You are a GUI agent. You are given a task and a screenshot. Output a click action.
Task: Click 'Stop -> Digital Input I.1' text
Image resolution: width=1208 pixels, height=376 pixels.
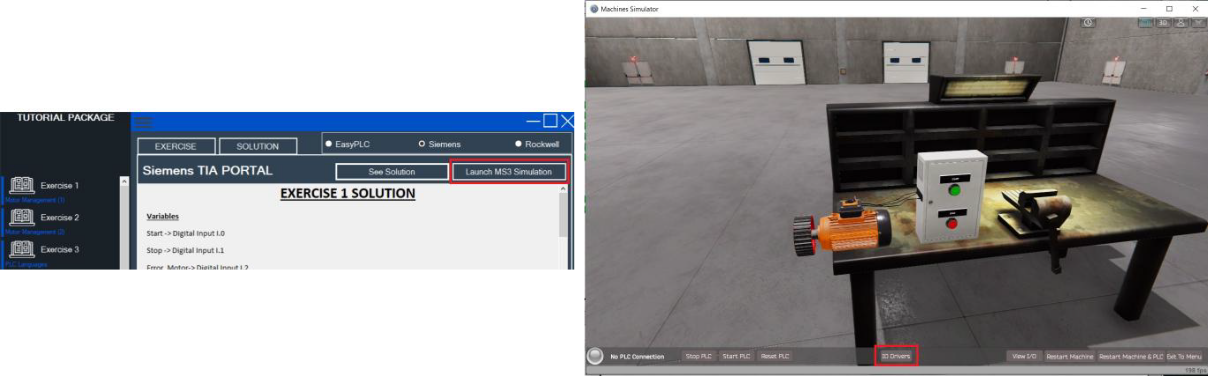click(186, 250)
